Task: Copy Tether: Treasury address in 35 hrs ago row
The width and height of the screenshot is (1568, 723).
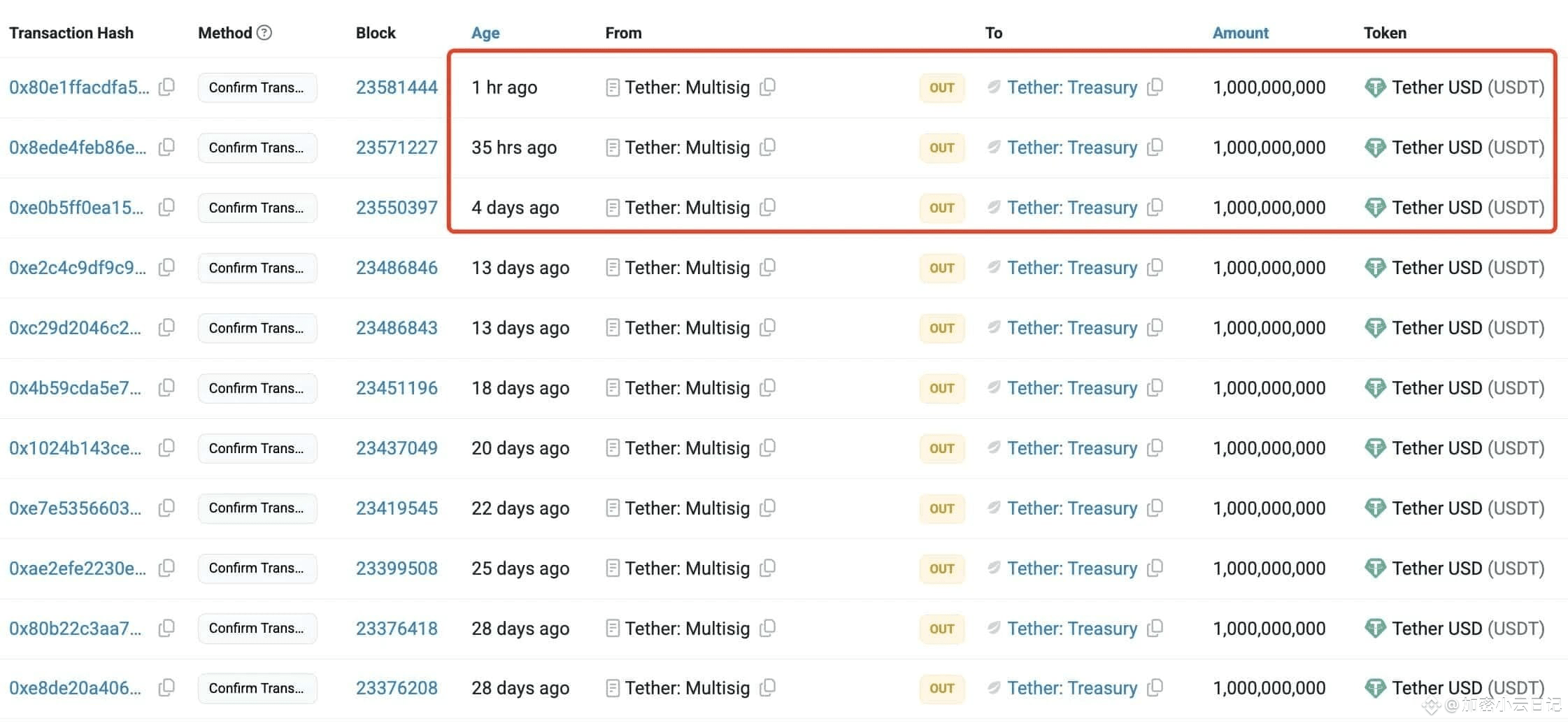Action: [1155, 147]
